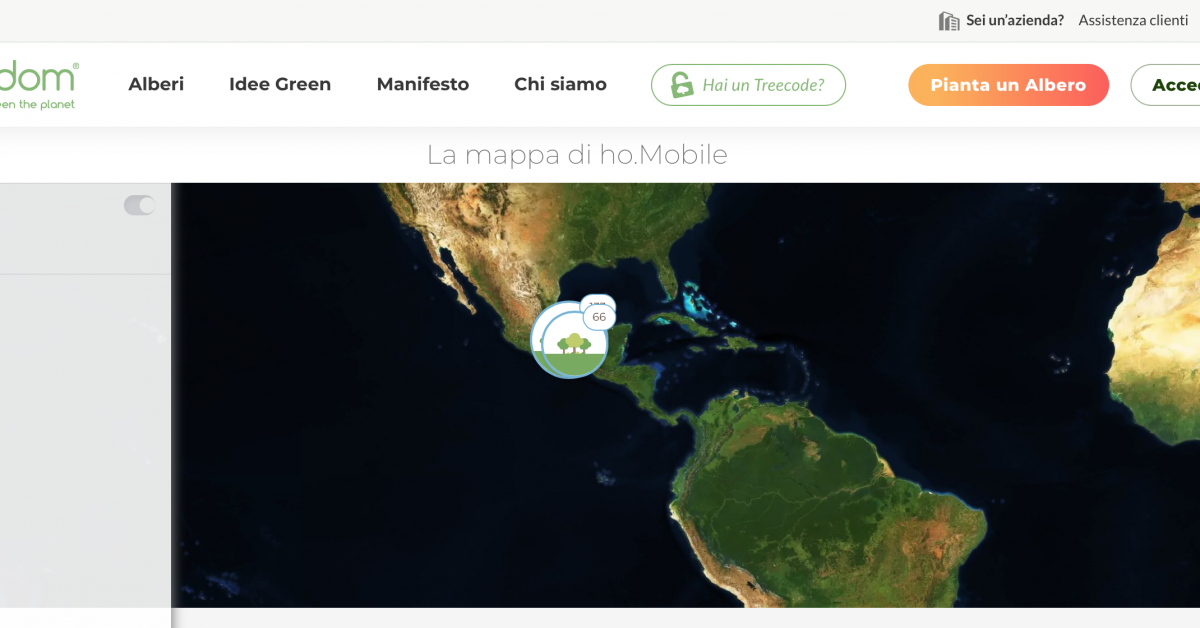Click the Treedom logo in the header

coord(38,84)
